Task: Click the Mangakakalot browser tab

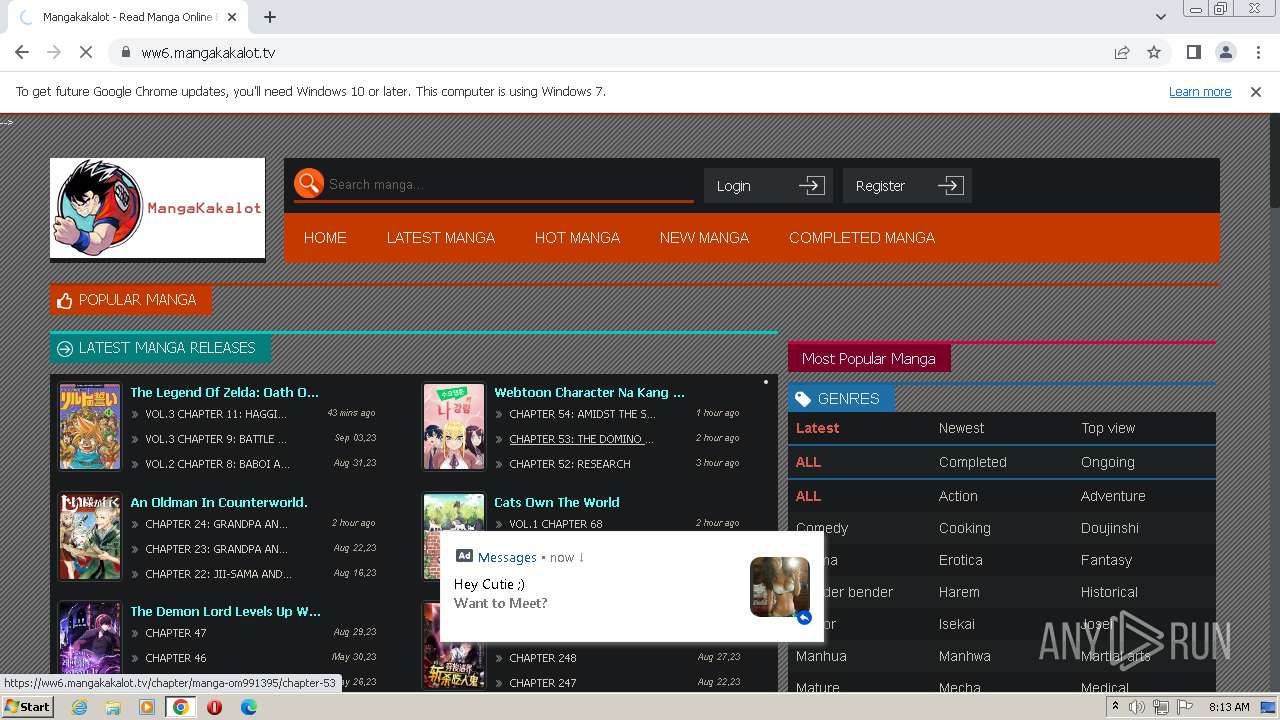Action: pos(128,17)
